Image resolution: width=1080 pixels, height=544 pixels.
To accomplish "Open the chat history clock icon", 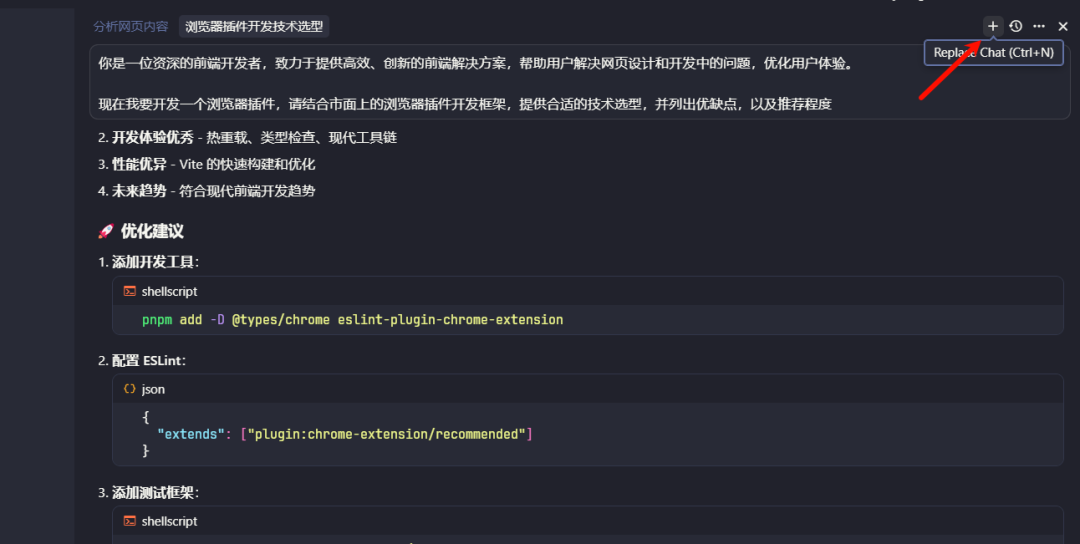I will [x=1016, y=26].
